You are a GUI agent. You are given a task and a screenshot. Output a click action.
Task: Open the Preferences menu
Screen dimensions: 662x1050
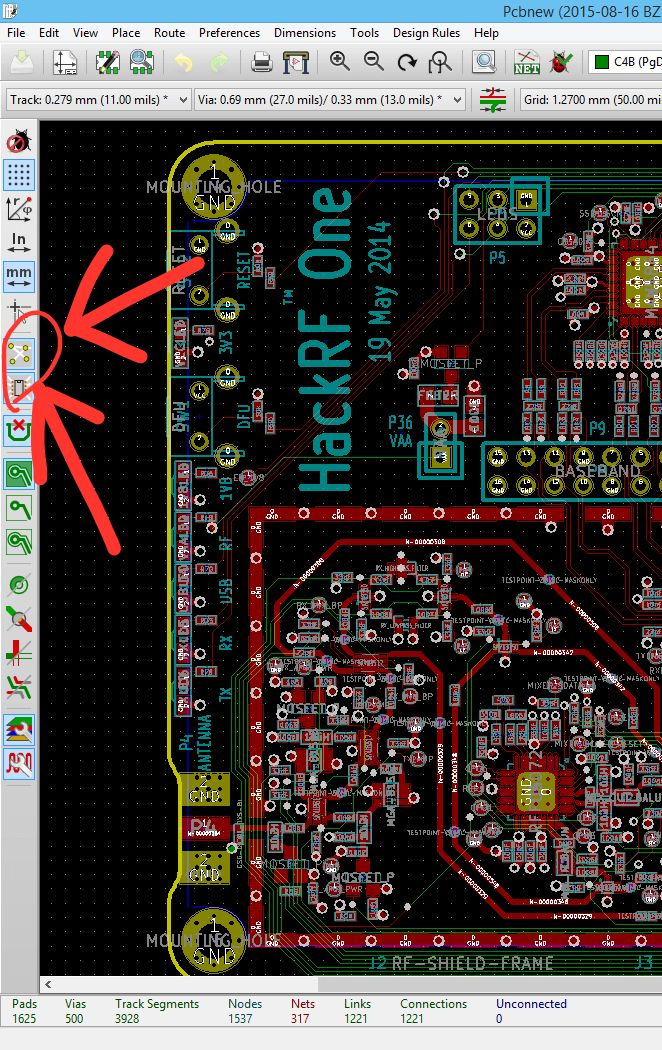coord(229,32)
